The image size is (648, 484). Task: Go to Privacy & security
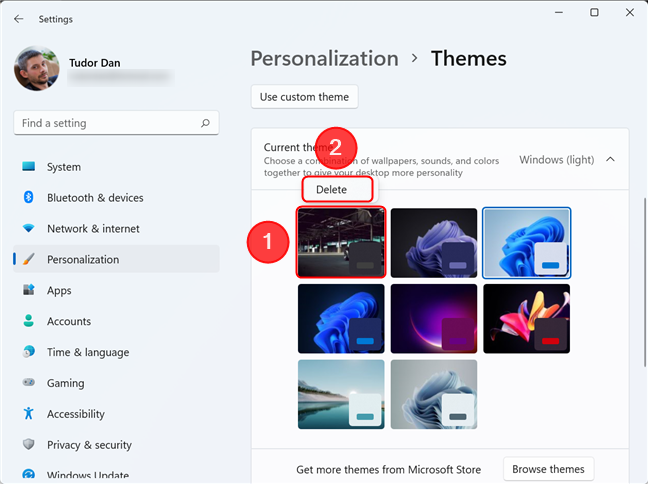point(116,445)
